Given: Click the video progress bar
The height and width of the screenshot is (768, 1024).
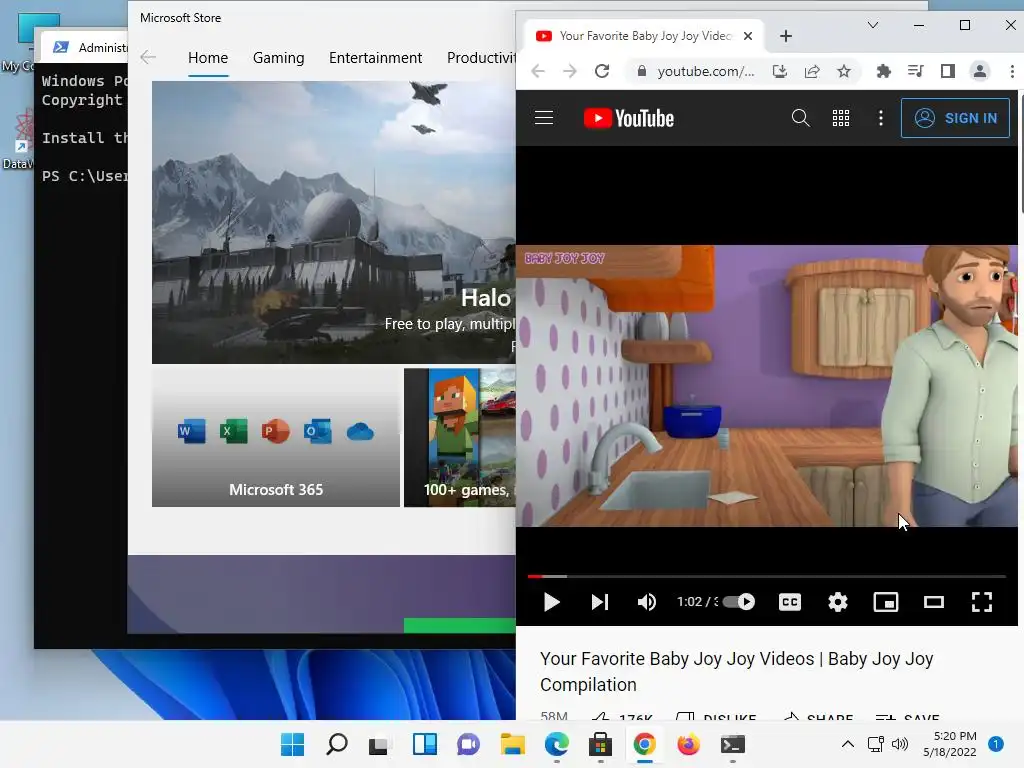Looking at the screenshot, I should point(767,577).
